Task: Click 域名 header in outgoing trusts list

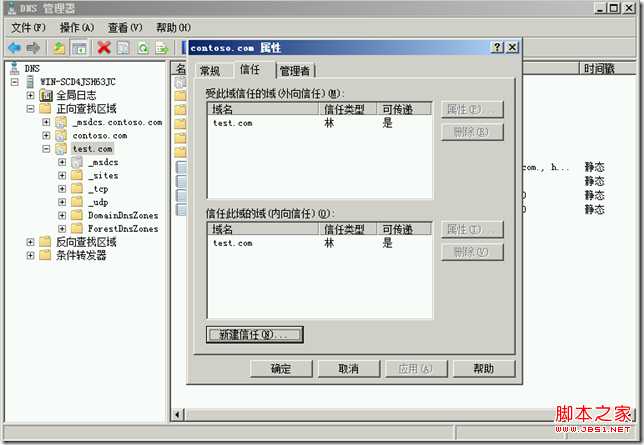Action: click(264, 109)
